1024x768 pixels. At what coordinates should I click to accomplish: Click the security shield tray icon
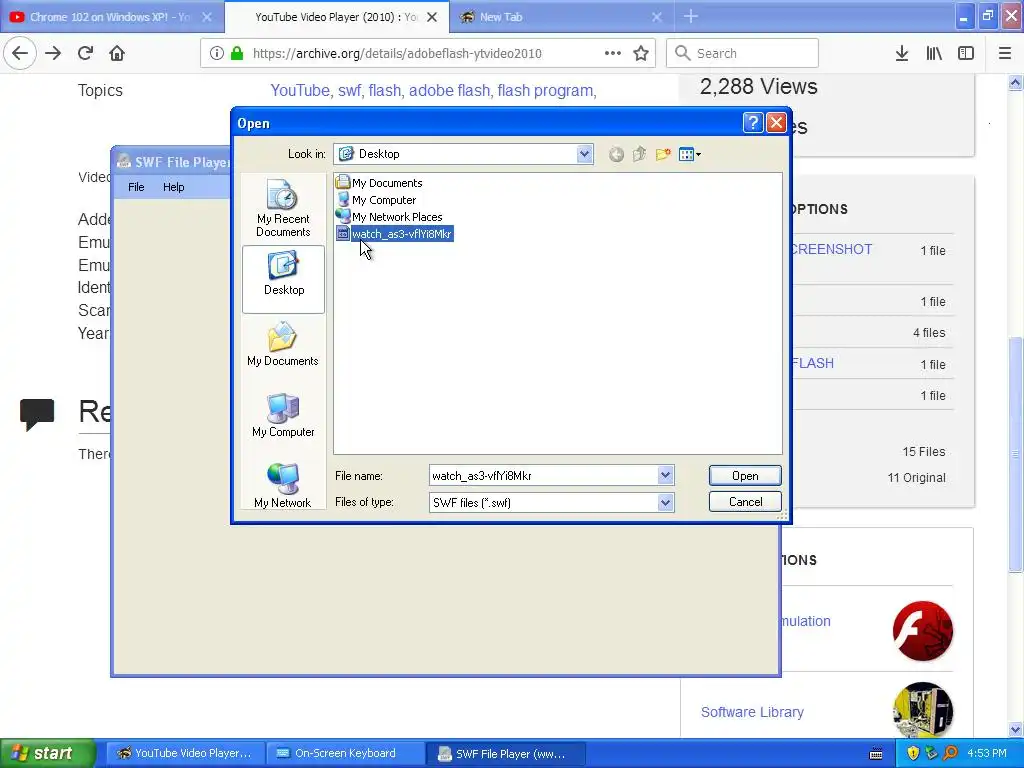(912, 753)
